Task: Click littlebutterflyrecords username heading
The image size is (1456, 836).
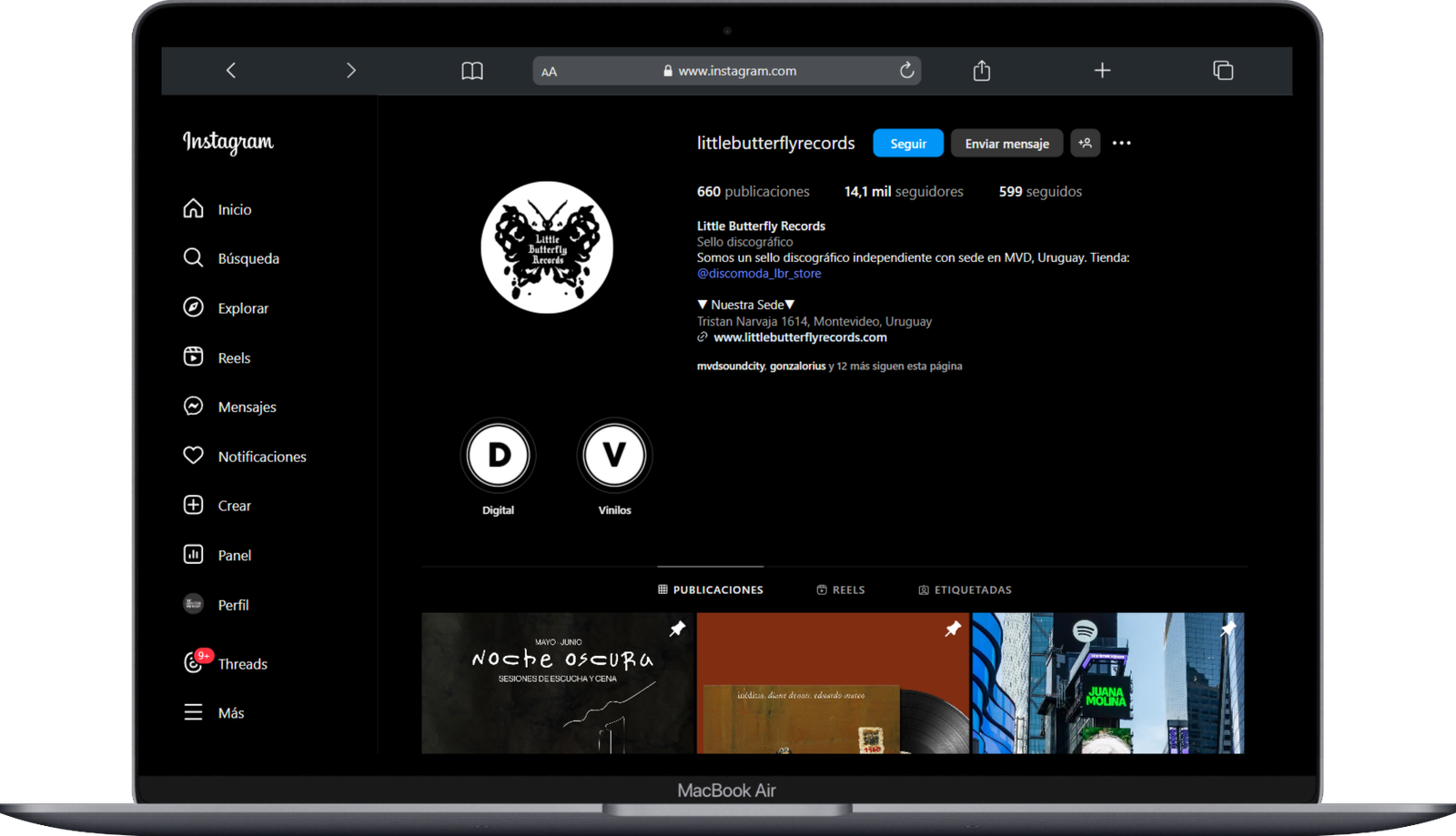Action: tap(775, 143)
